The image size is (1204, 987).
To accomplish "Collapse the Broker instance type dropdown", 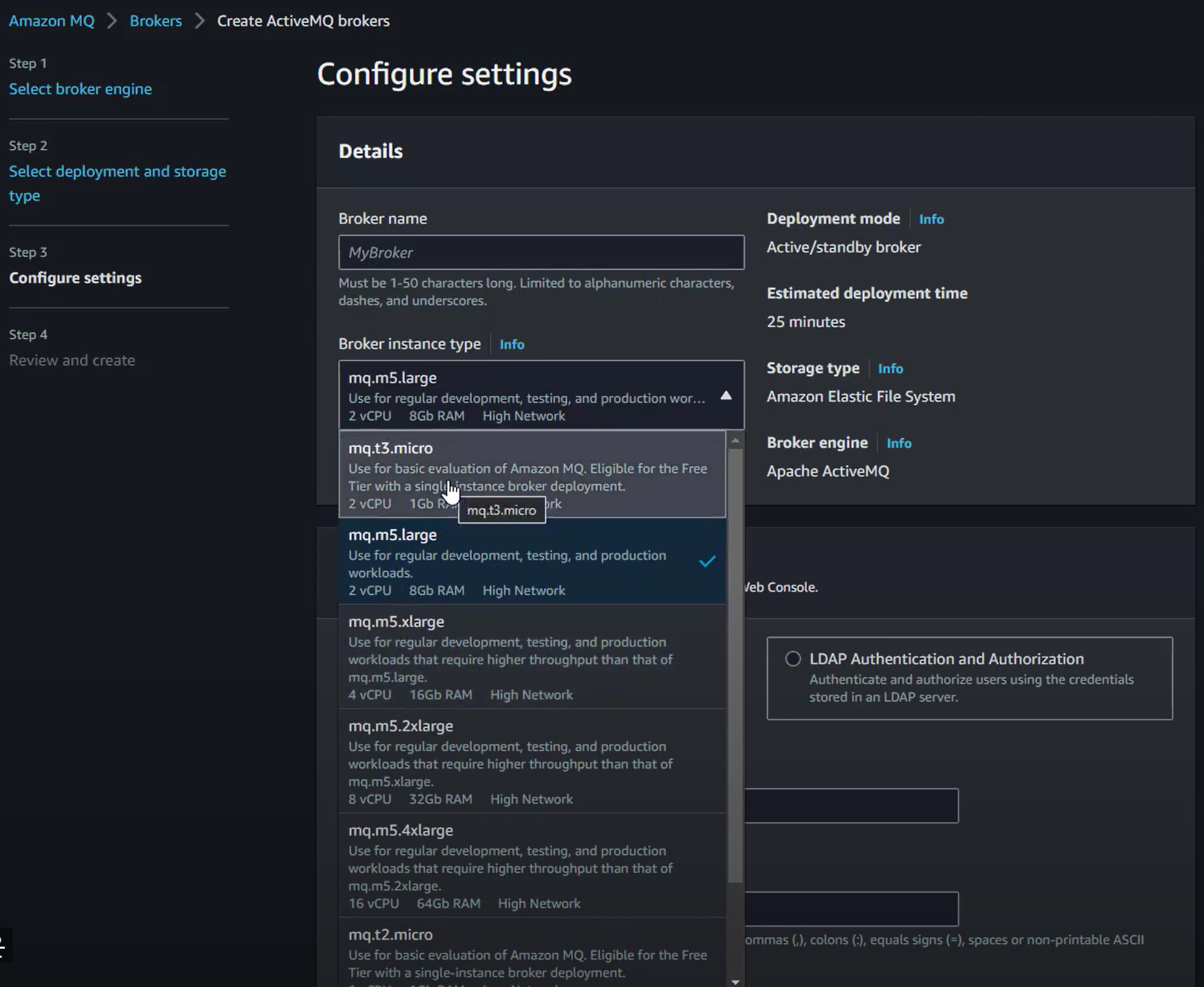I will [x=541, y=395].
